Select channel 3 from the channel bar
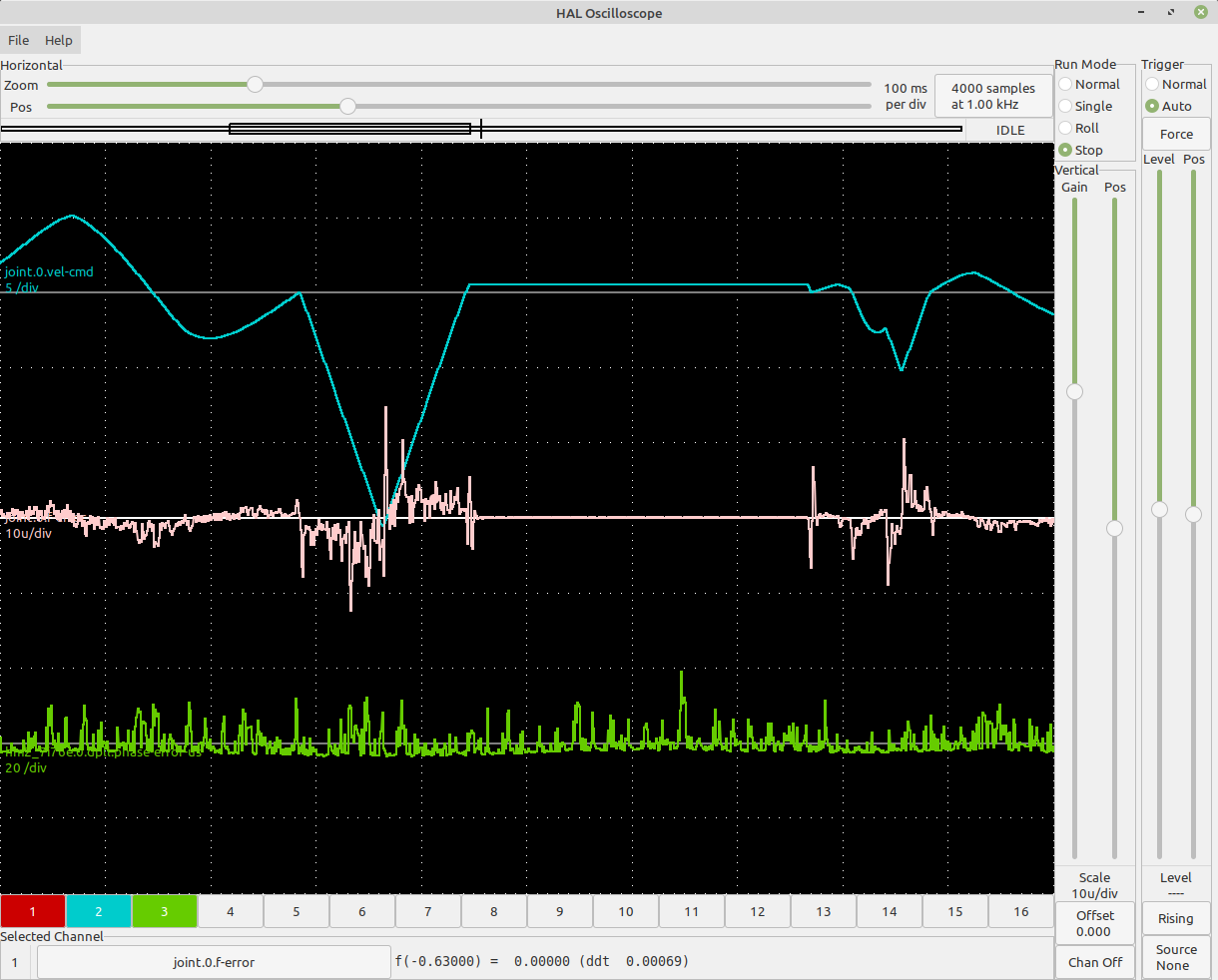Screen dimensions: 1218x980 pos(165,911)
